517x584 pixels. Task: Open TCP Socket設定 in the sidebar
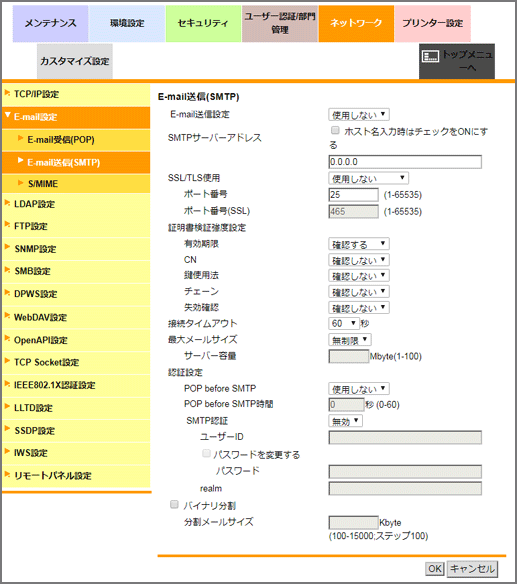click(76, 362)
